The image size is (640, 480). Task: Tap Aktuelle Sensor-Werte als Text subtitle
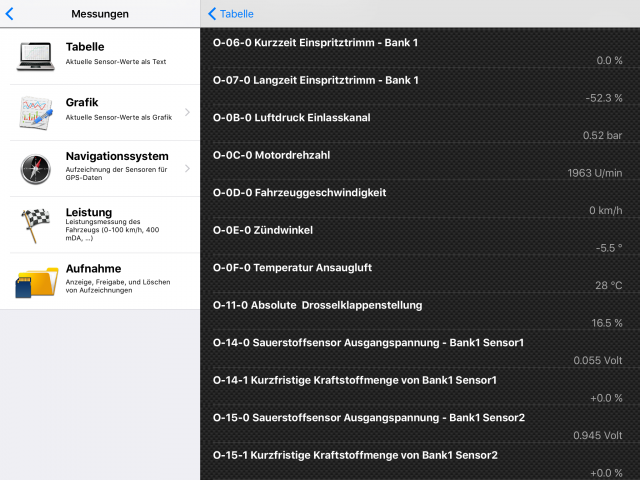coord(116,62)
